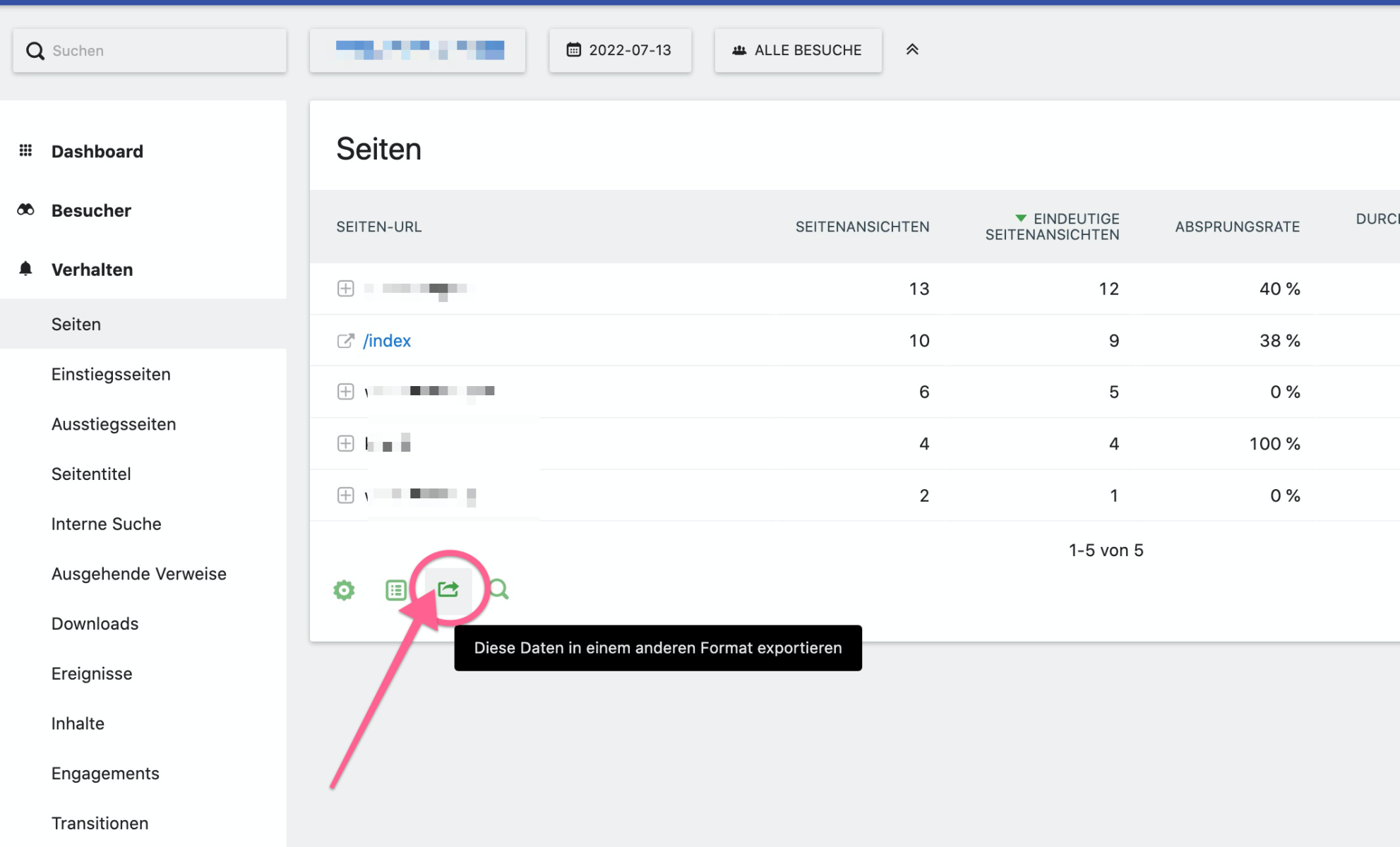Expand the last row with 2 page views
This screenshot has width=1400, height=847.
point(345,495)
